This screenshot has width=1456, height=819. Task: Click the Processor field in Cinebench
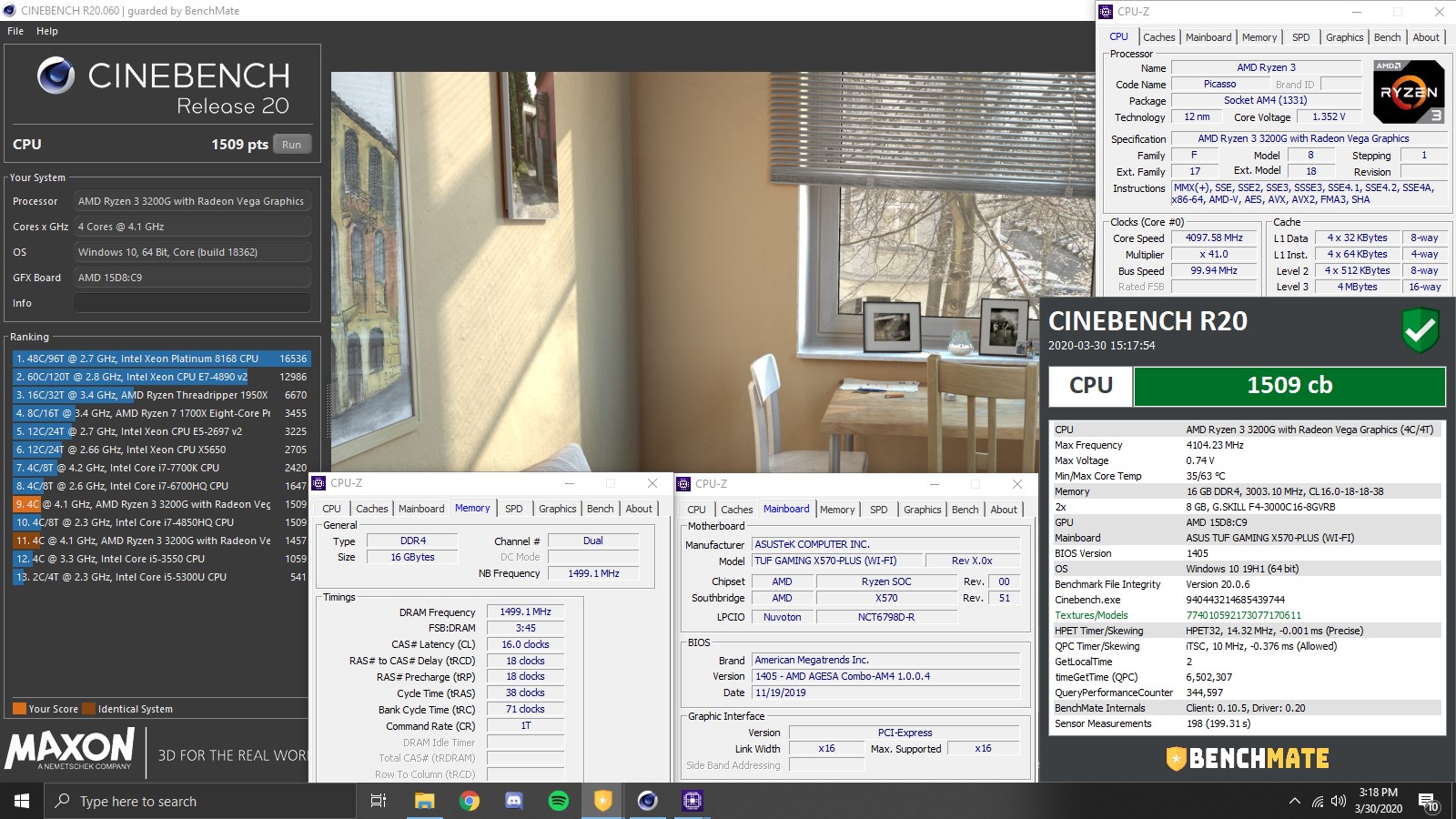point(192,201)
